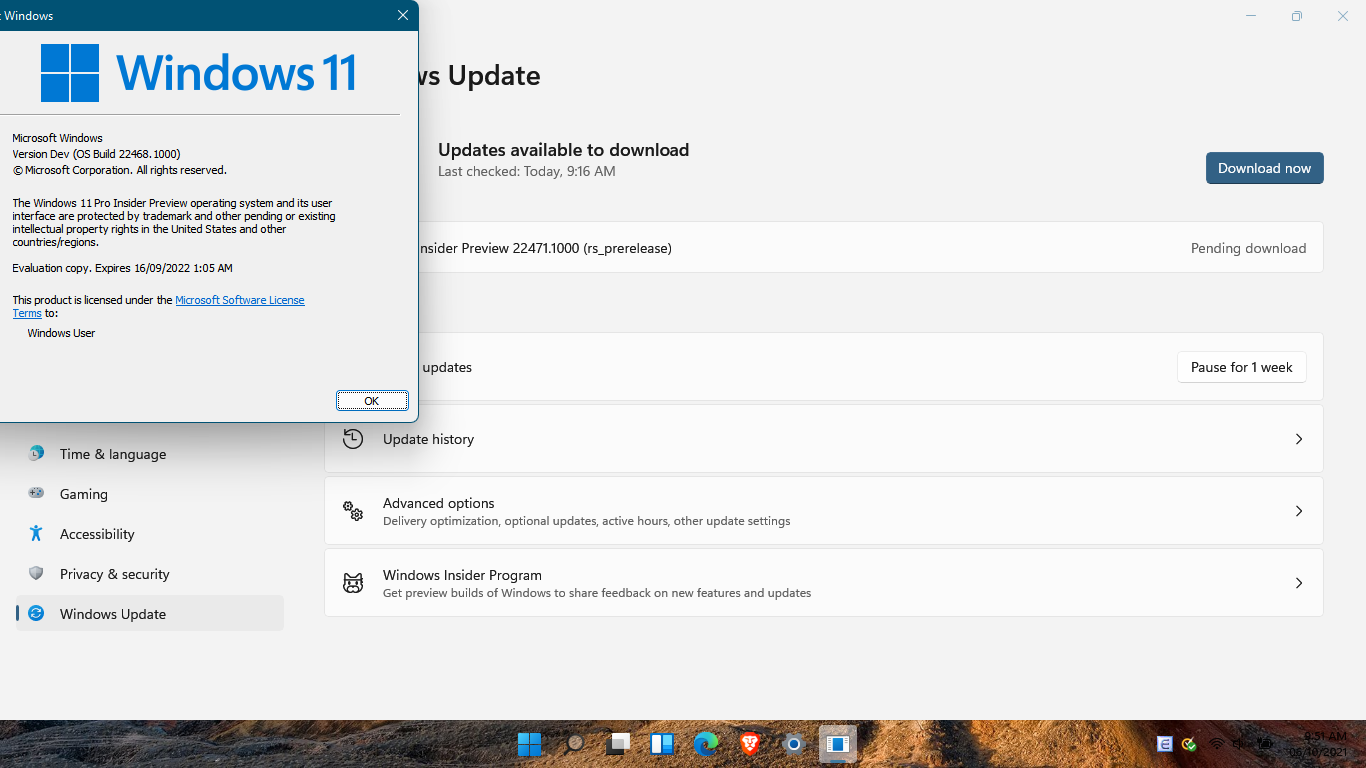1366x768 pixels.
Task: Open the Start menu from taskbar
Action: point(530,744)
